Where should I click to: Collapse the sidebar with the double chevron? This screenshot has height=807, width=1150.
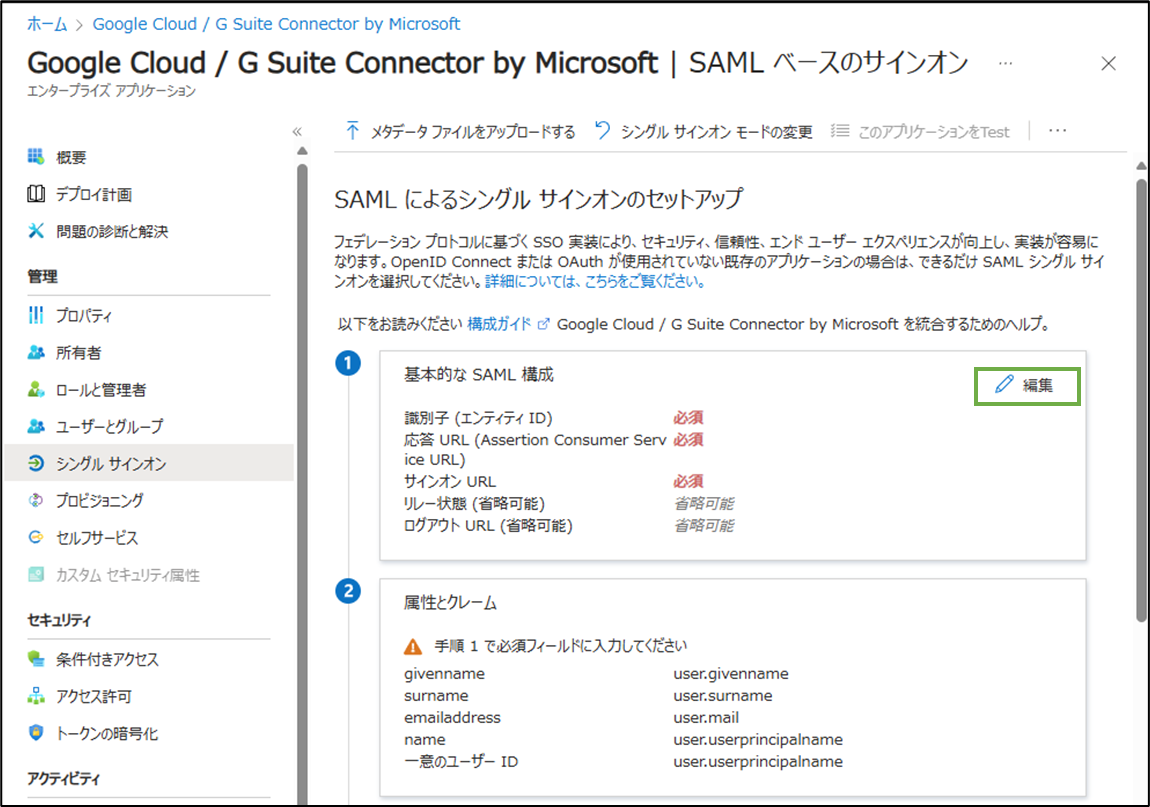coord(297,131)
